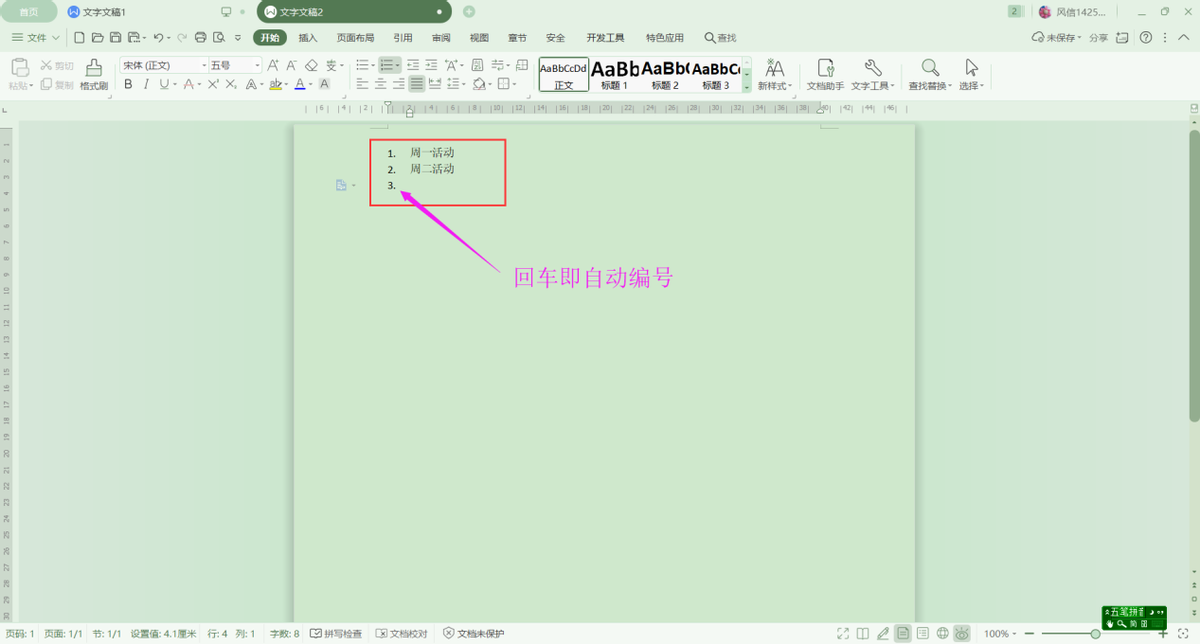1200x644 pixels.
Task: Expand the Paste (粘贴) dropdown
Action: point(21,86)
